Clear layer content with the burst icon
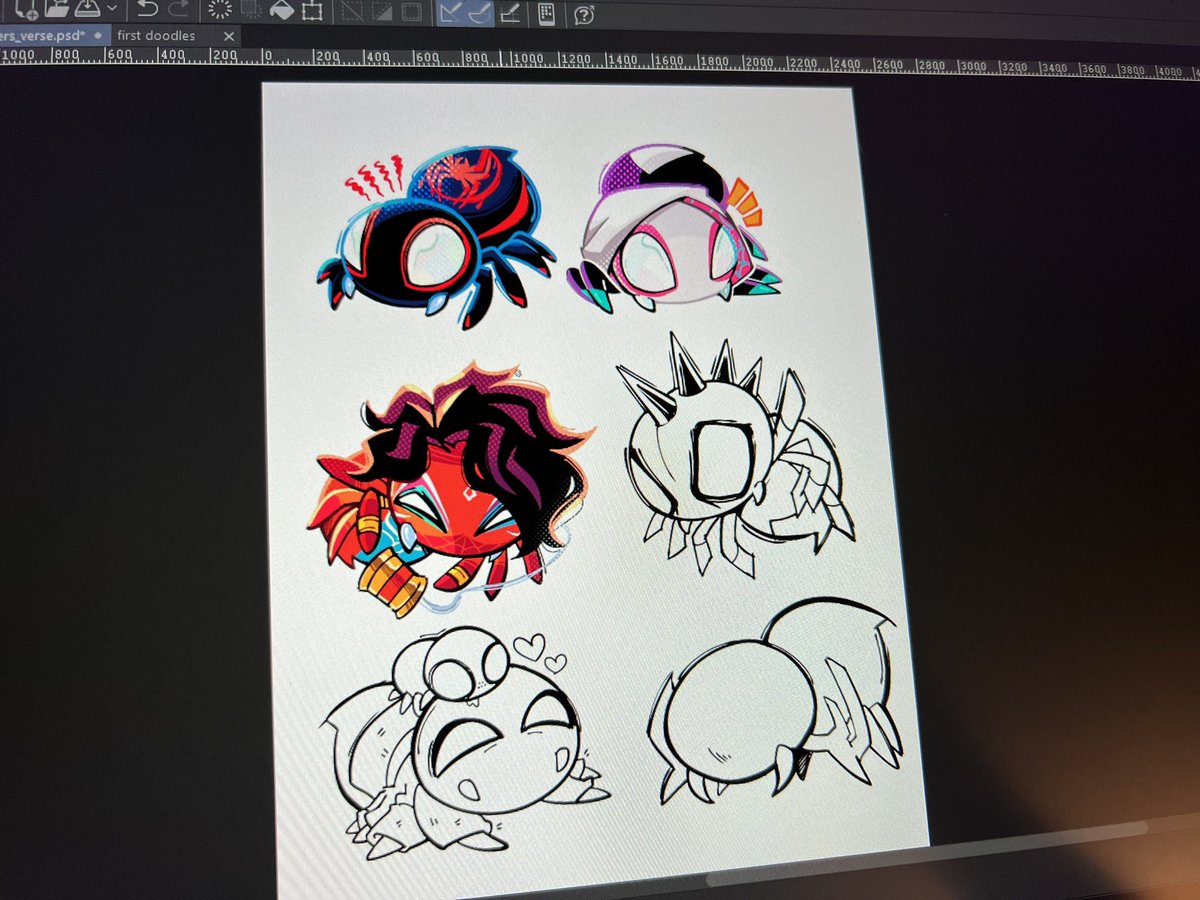1200x900 pixels. pos(220,11)
